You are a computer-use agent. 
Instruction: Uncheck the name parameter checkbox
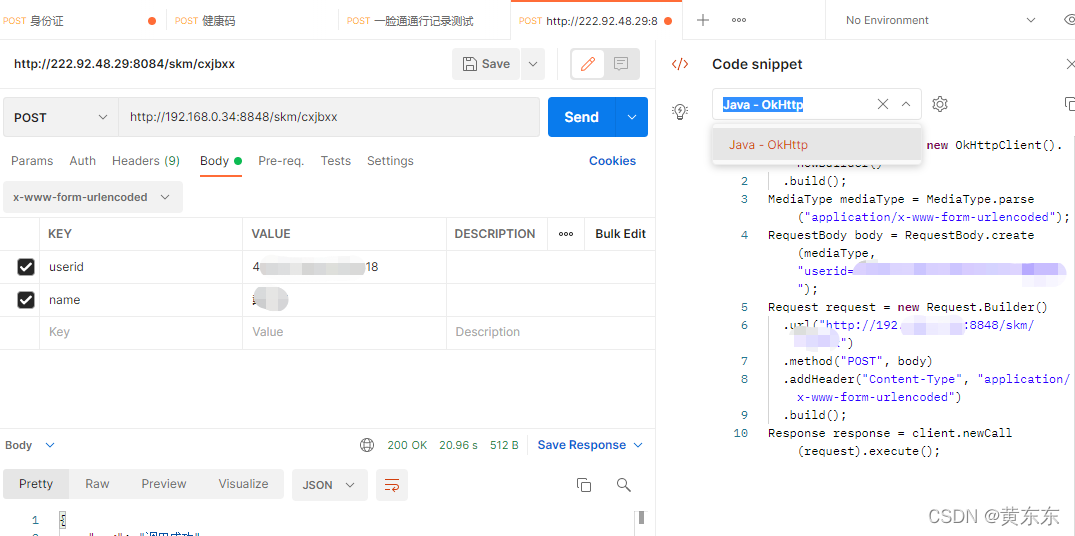click(x=26, y=300)
